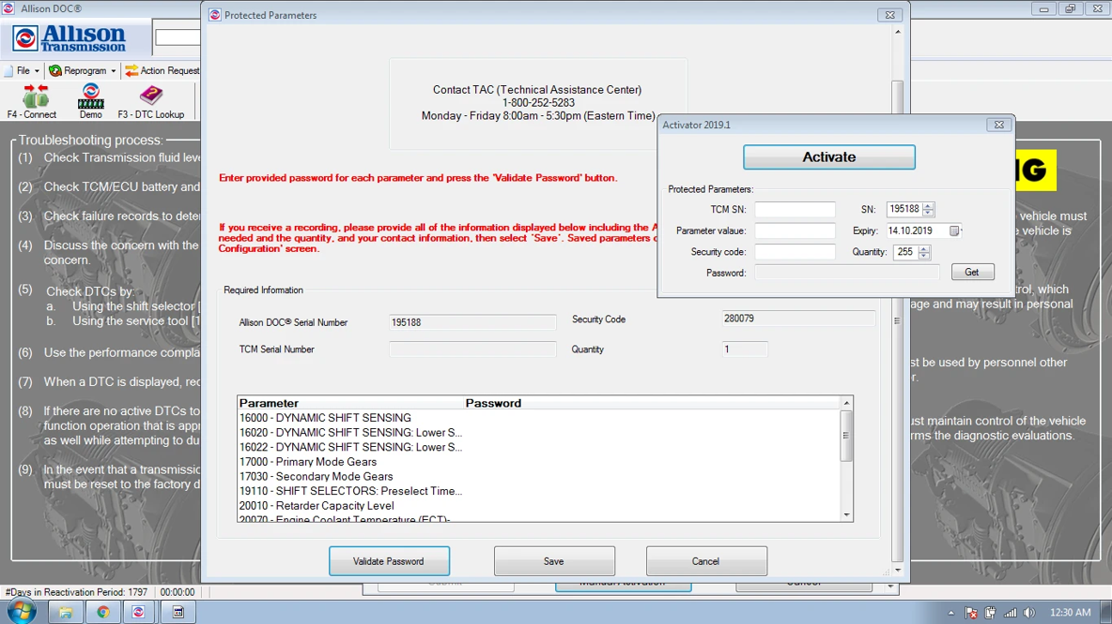
Task: Click the Security code field in Activator
Action: [x=795, y=252]
